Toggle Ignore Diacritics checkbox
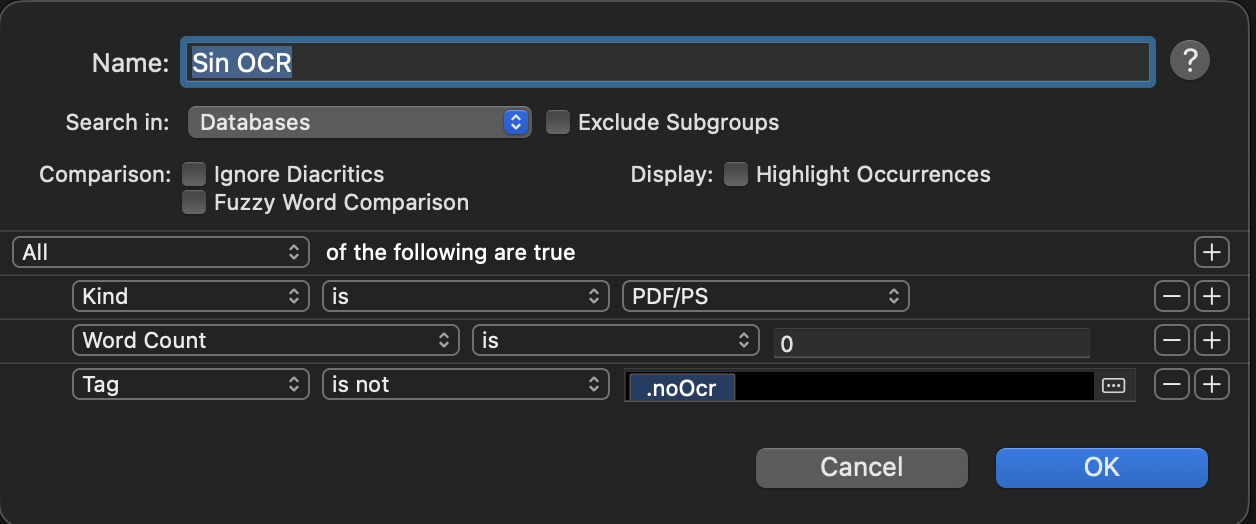The image size is (1256, 524). pos(194,174)
